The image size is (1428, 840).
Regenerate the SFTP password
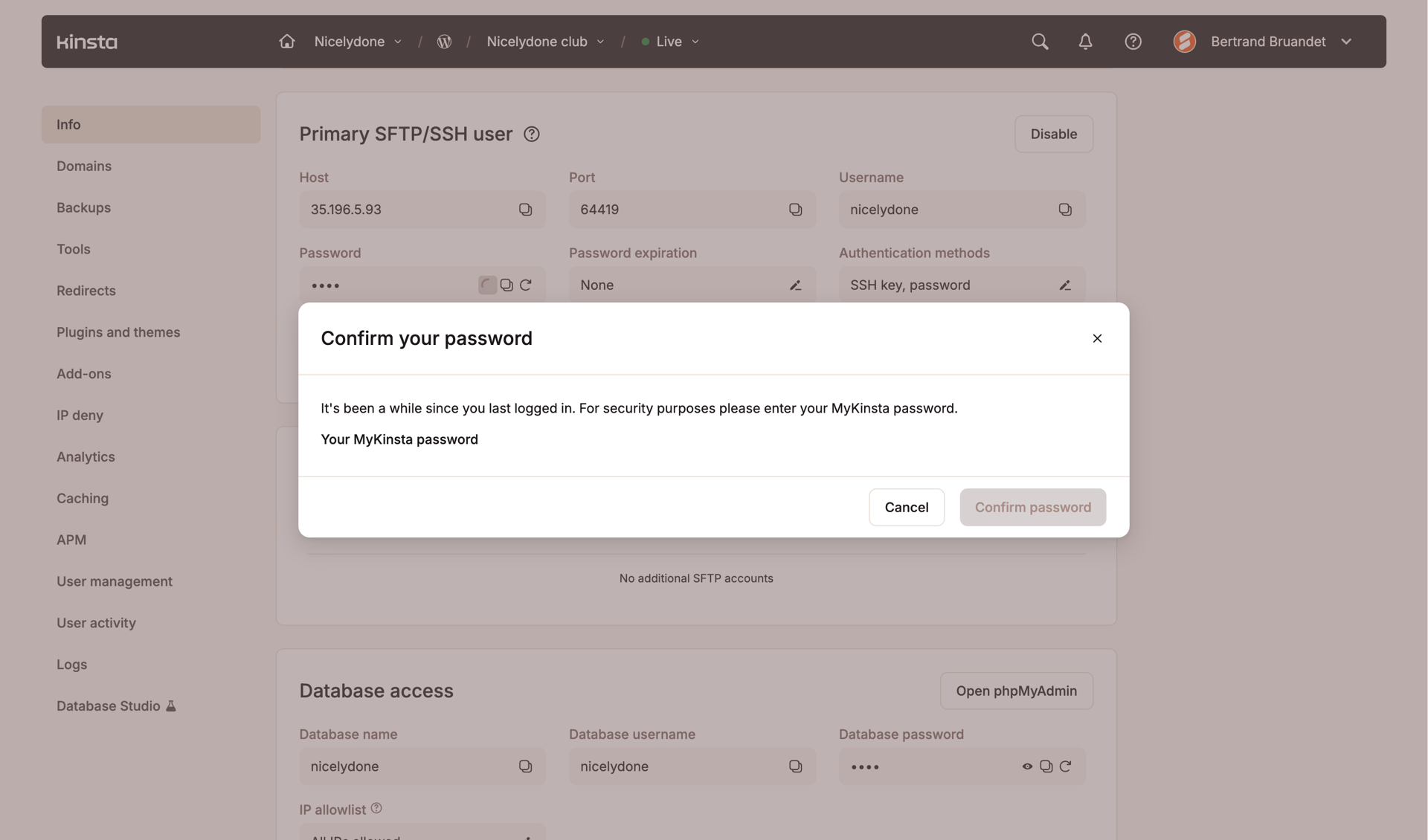point(527,285)
